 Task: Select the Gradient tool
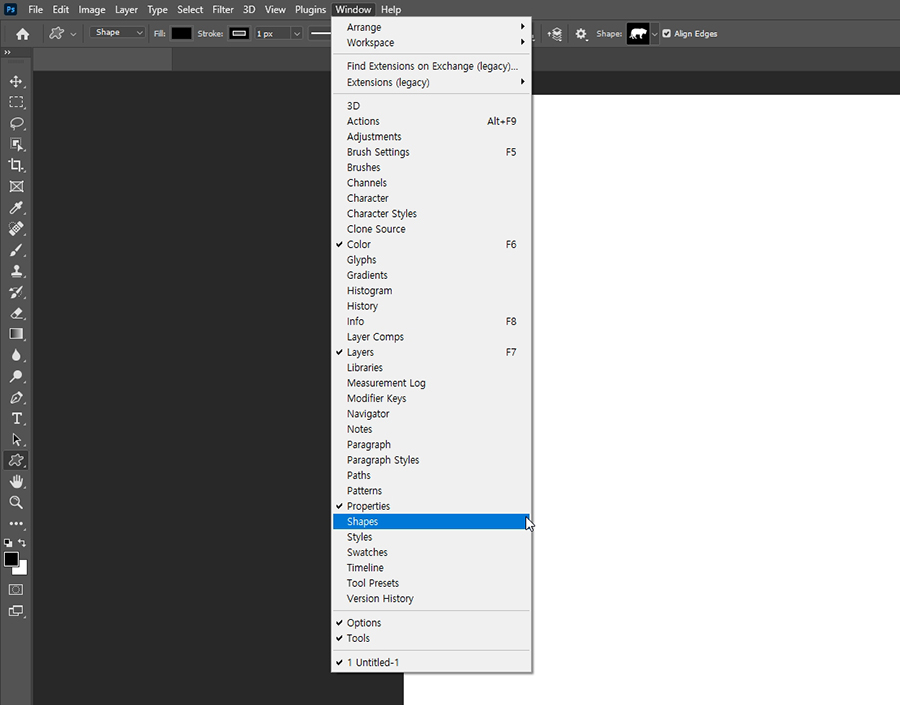click(x=16, y=334)
